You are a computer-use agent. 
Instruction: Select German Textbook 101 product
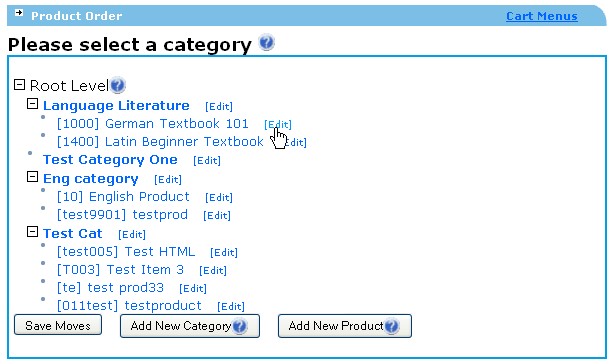153,124
